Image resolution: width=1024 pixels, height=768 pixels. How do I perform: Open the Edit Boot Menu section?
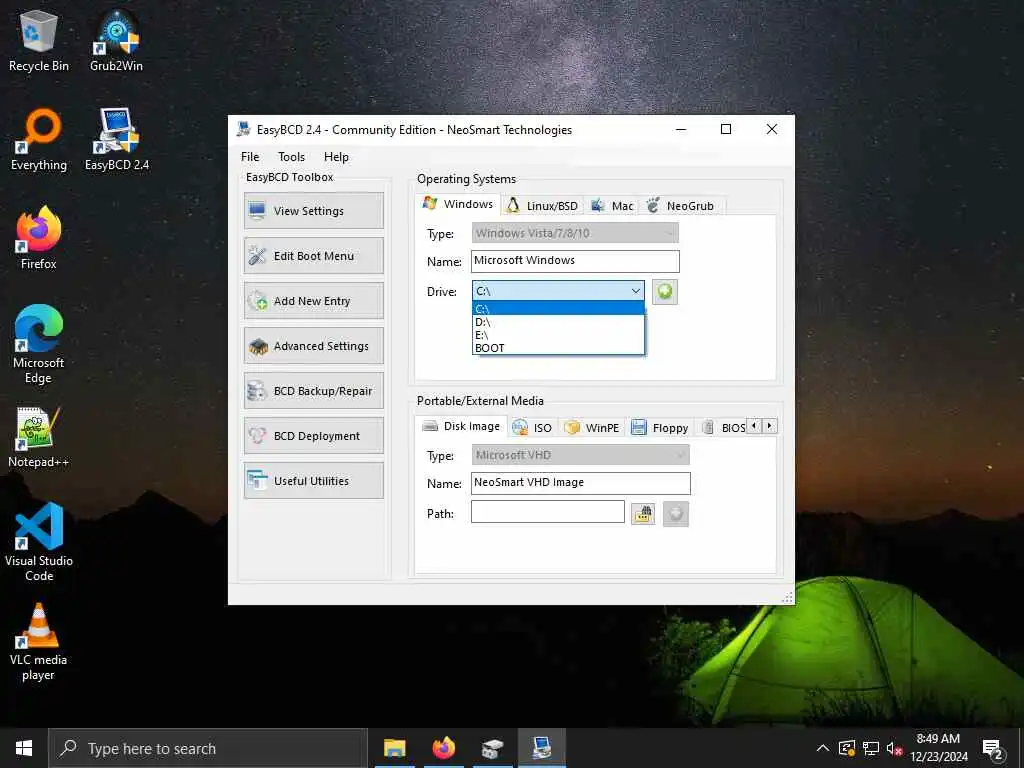click(313, 255)
